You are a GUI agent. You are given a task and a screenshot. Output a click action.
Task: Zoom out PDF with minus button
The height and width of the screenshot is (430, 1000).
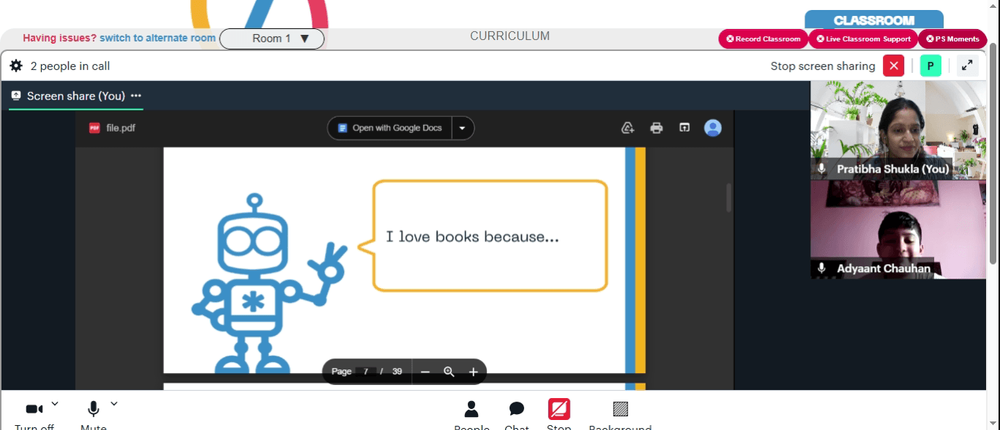[425, 372]
